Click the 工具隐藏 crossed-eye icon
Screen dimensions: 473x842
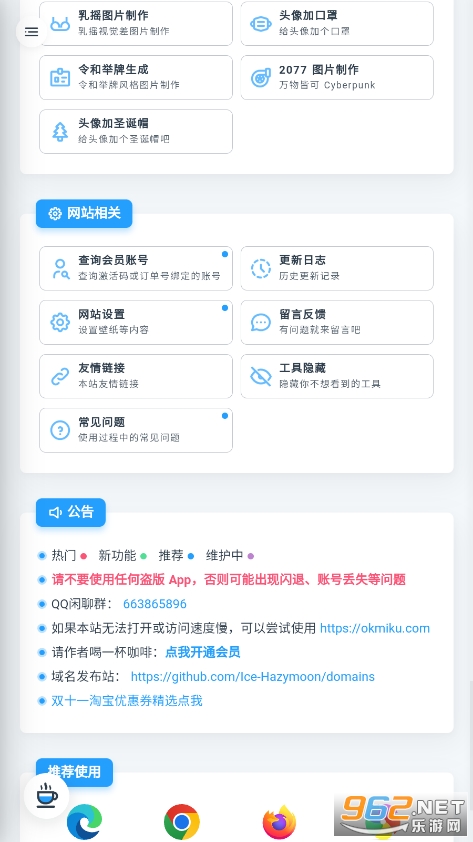click(261, 376)
